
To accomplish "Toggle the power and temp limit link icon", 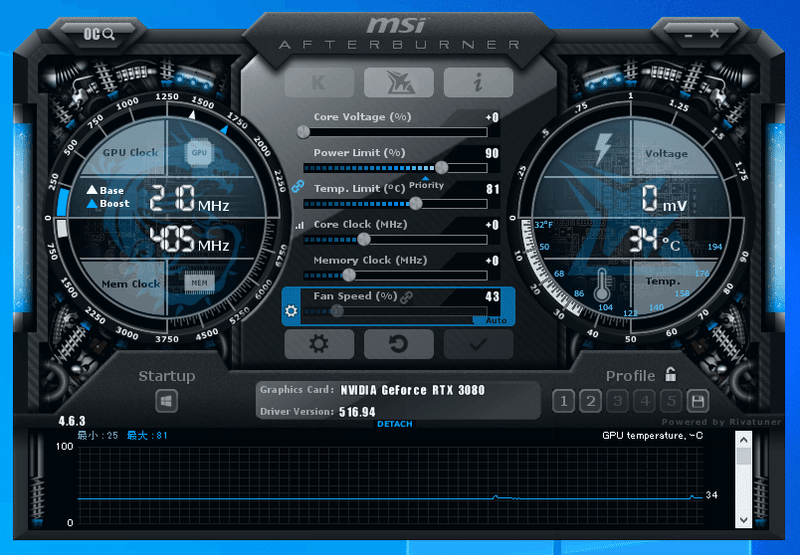I will [298, 186].
